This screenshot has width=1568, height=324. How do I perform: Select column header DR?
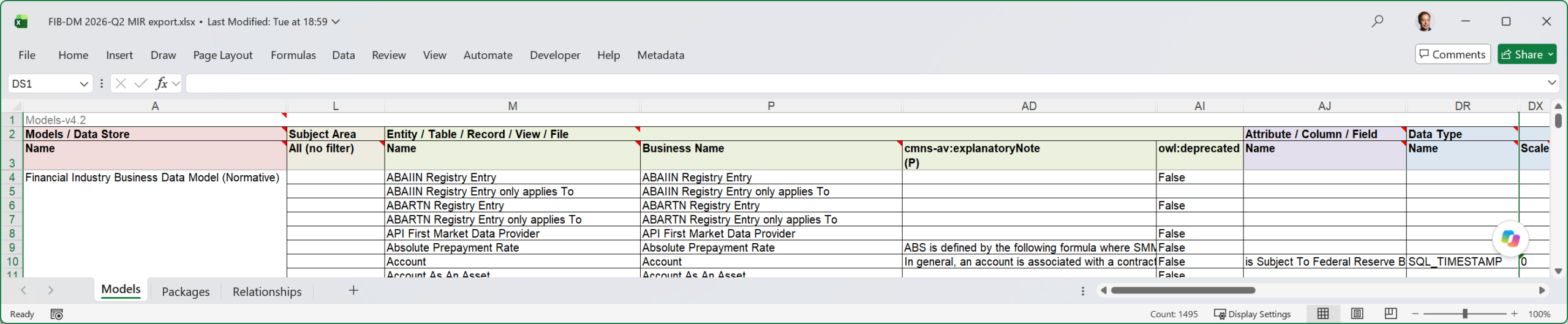pyautogui.click(x=1463, y=106)
